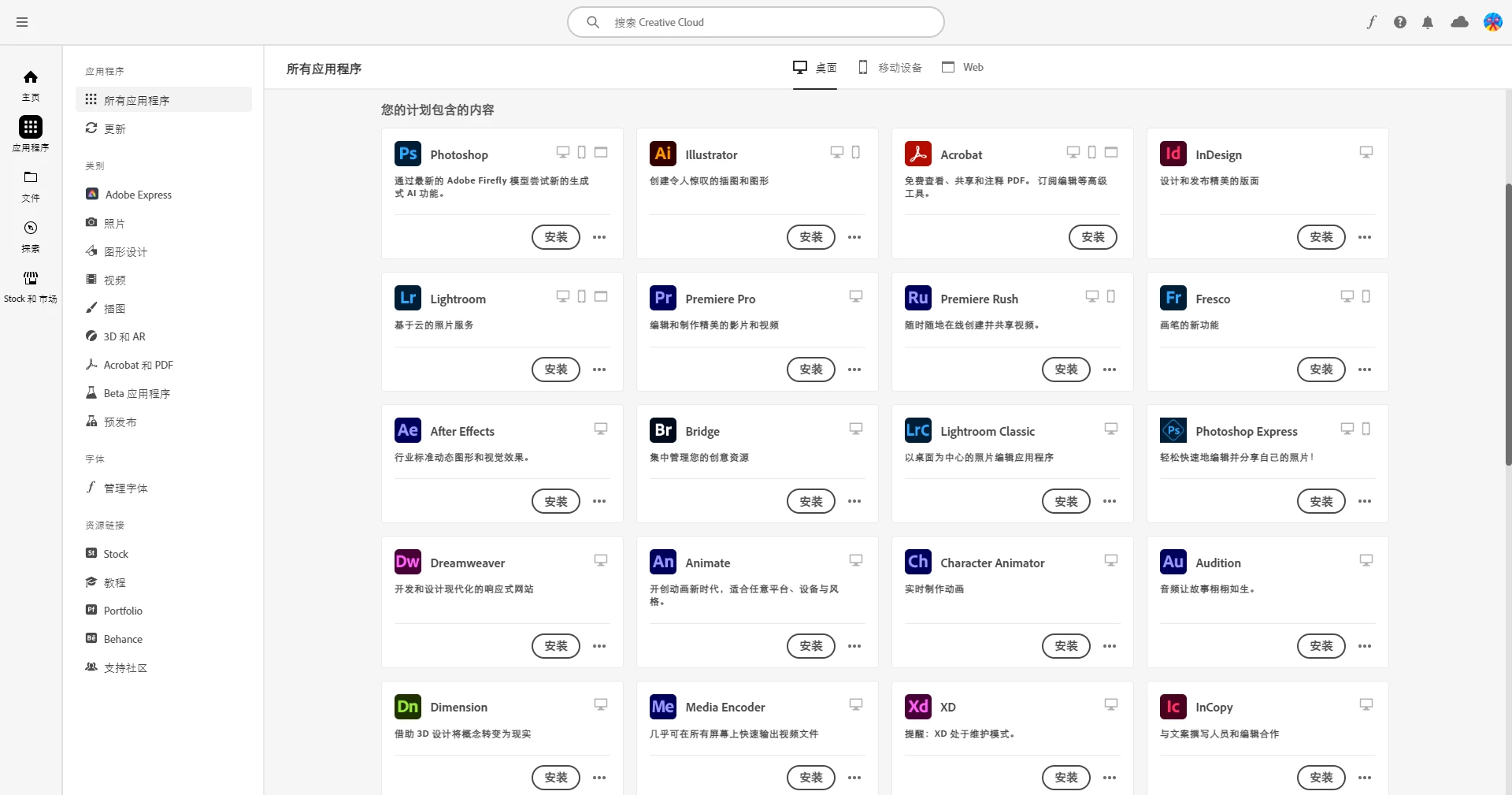Click the XD app icon
The image size is (1512, 795).
(x=918, y=707)
